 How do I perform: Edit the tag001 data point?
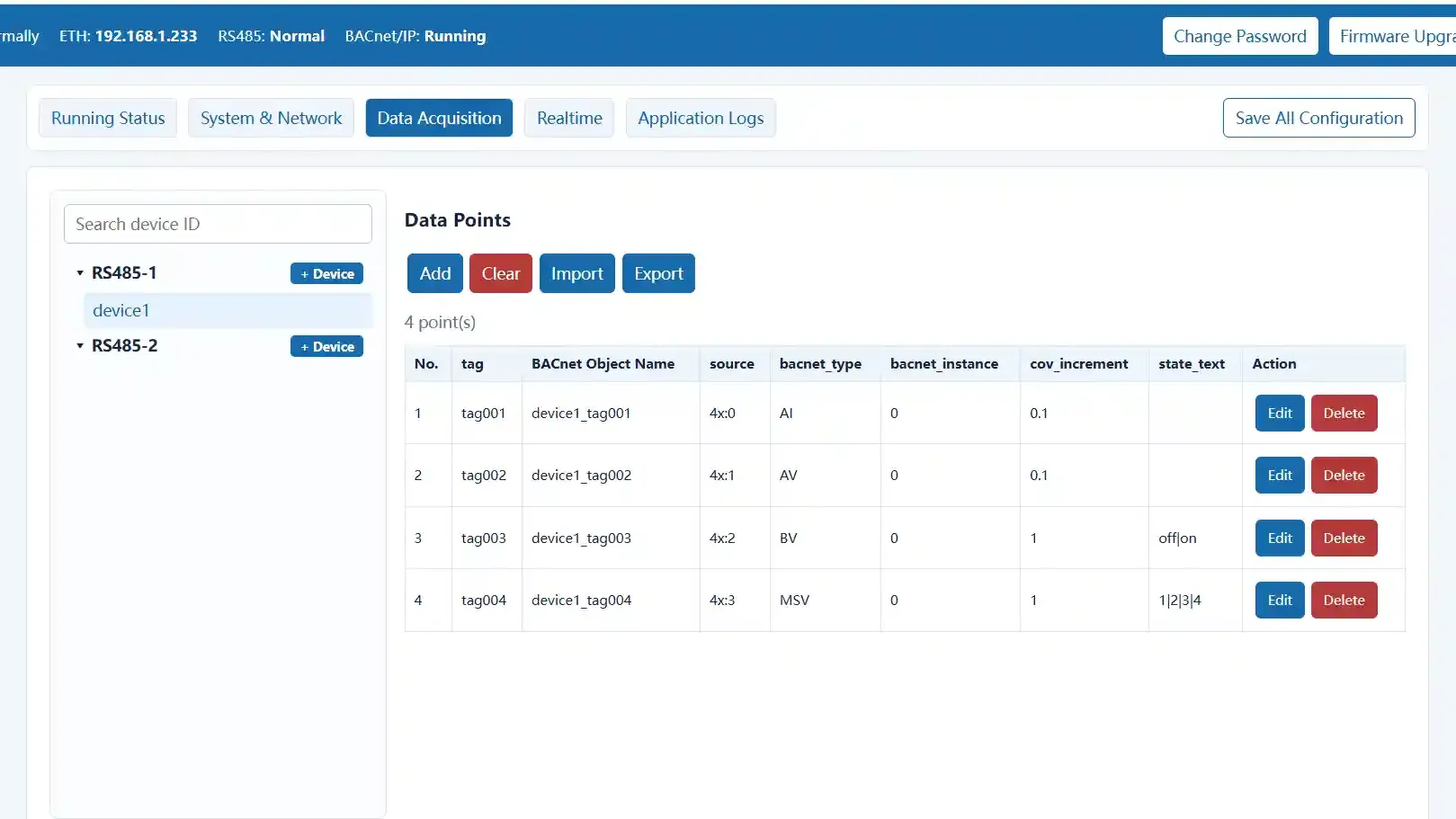[x=1280, y=414]
